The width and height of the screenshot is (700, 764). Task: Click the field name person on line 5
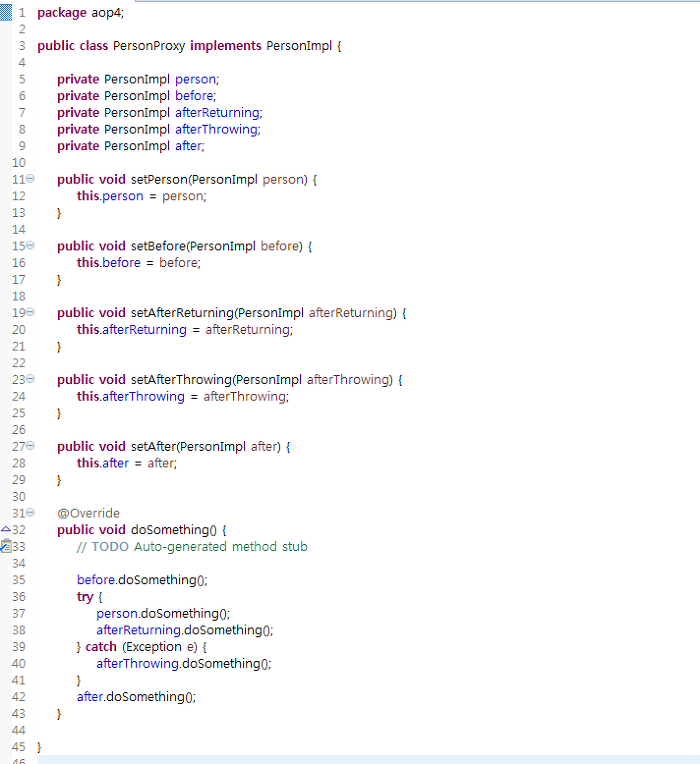click(195, 79)
